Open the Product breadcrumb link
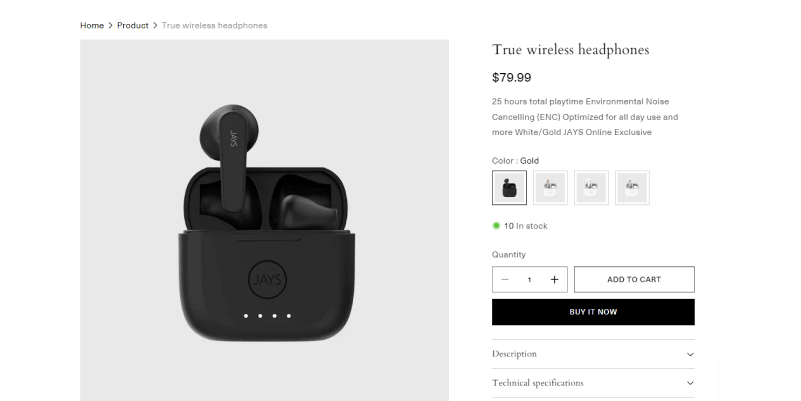801x401 pixels. (x=133, y=26)
